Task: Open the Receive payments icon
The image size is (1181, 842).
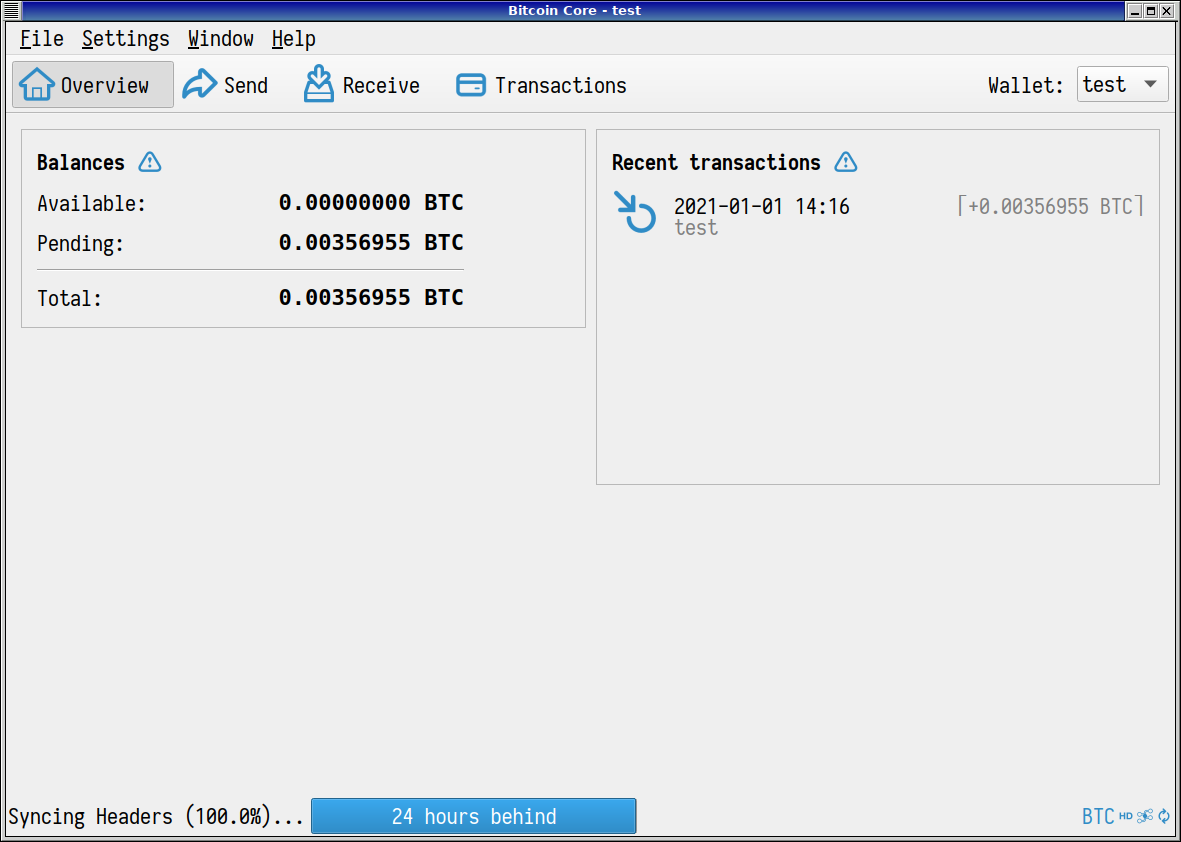Action: pos(319,84)
